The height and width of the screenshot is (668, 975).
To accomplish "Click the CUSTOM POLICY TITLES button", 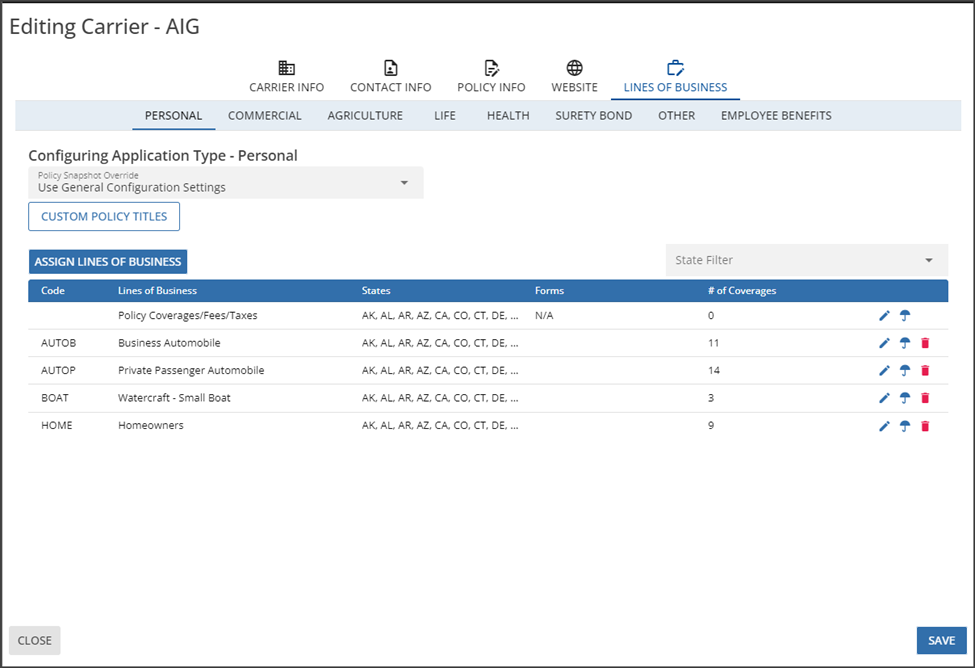I will click(104, 216).
